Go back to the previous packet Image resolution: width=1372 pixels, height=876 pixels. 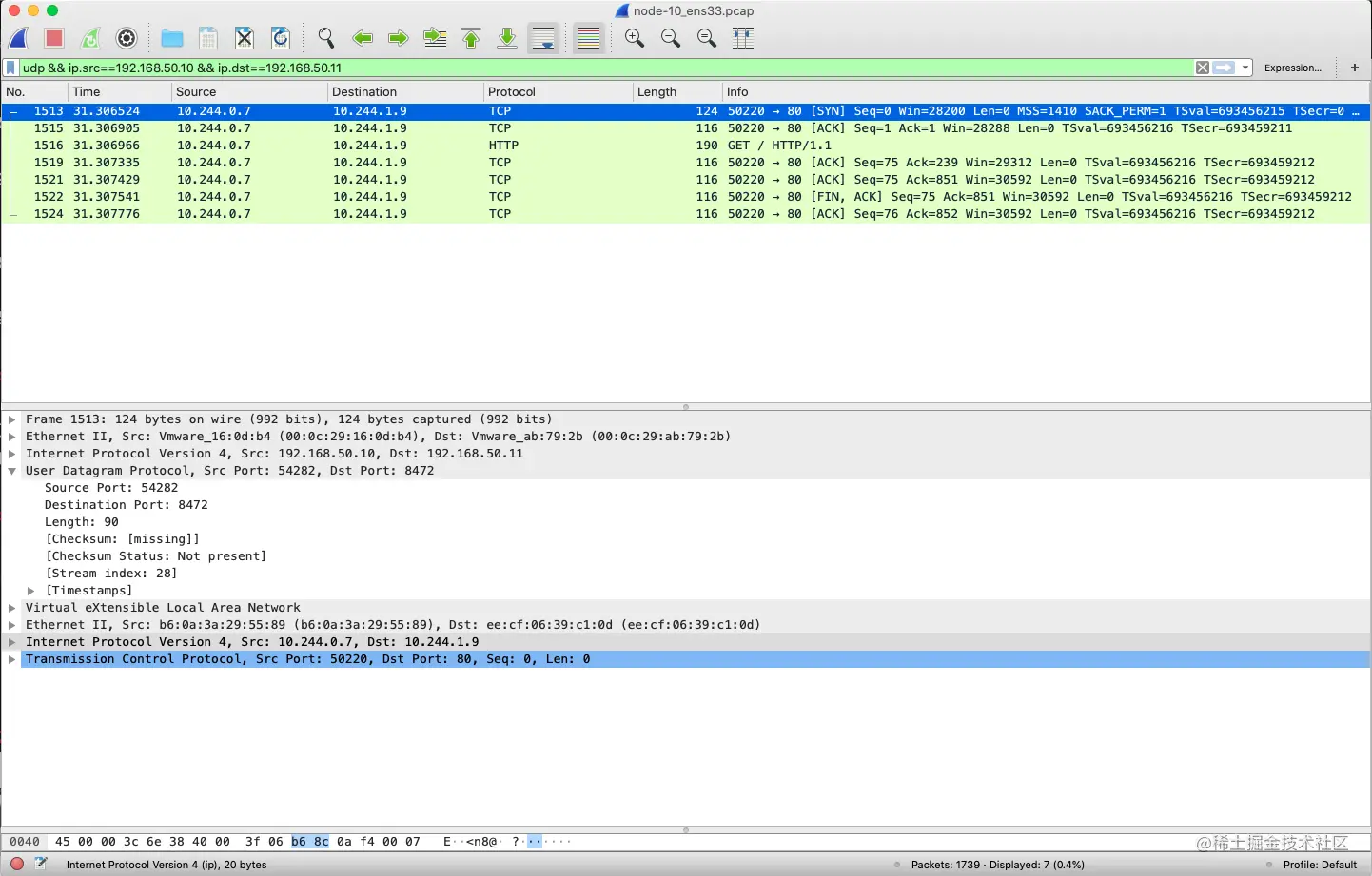coord(363,38)
